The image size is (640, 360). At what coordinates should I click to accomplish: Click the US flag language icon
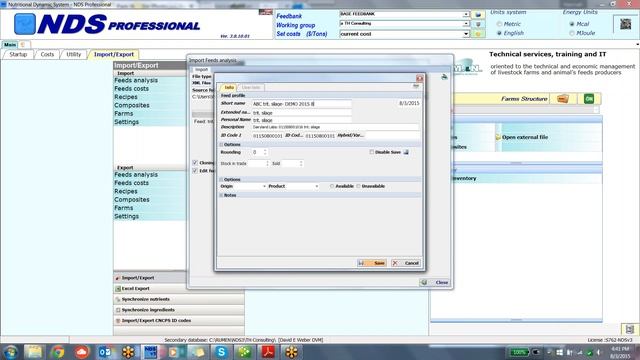tap(265, 12)
